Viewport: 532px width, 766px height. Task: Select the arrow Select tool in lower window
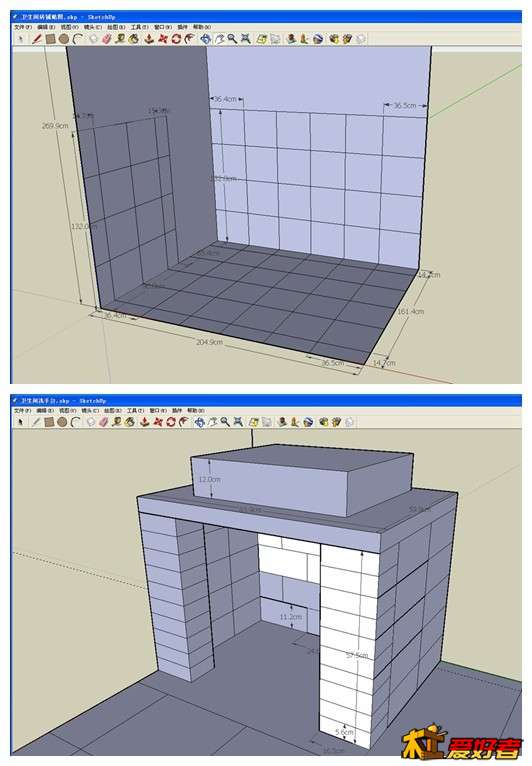(20, 422)
